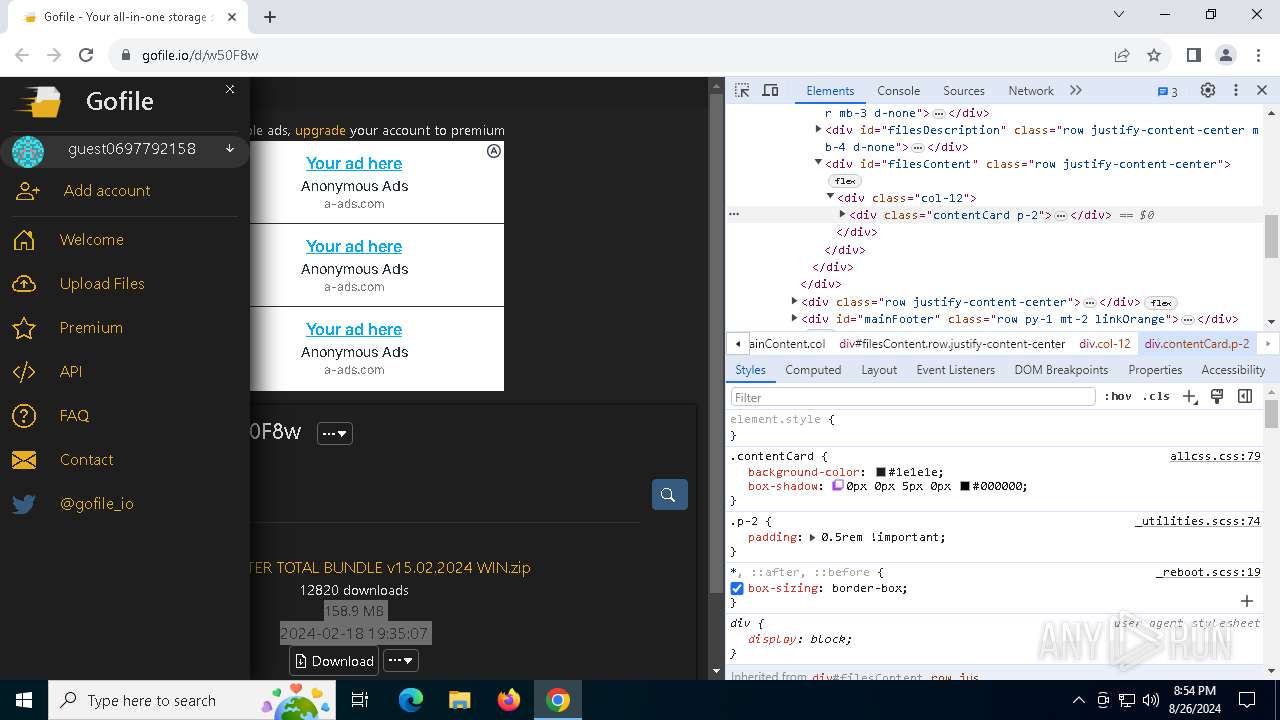1280x720 pixels.
Task: Expand the padding shorthand triangle
Action: [812, 537]
